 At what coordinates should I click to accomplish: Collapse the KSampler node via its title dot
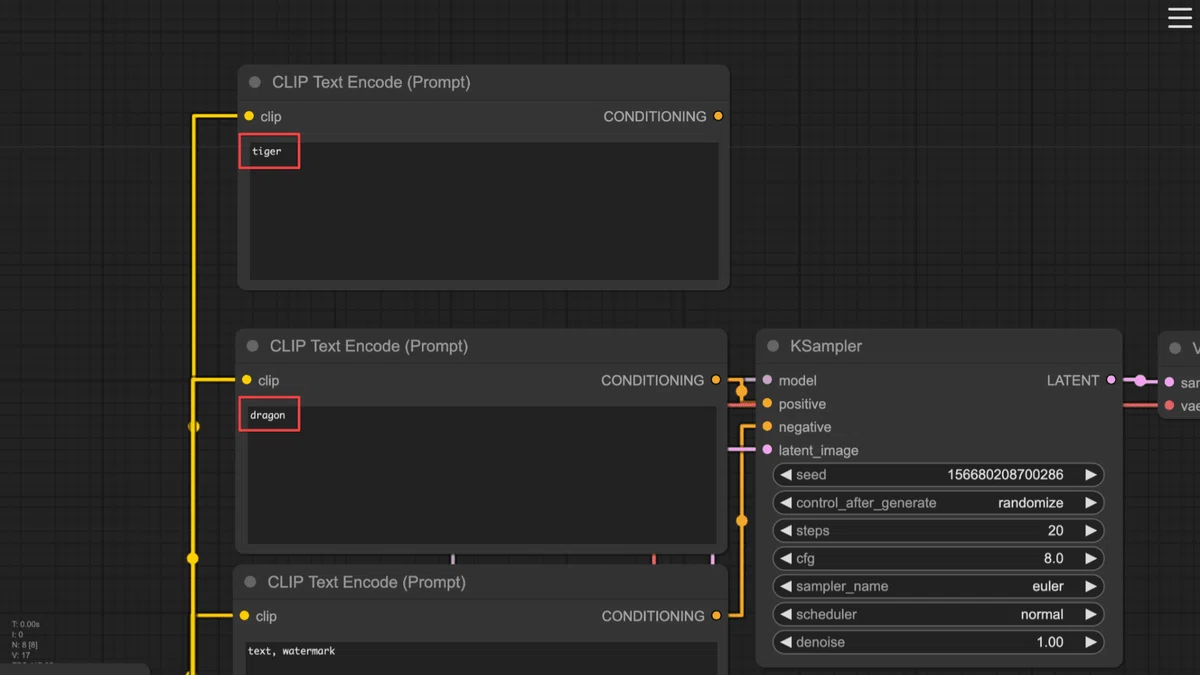[x=773, y=346]
